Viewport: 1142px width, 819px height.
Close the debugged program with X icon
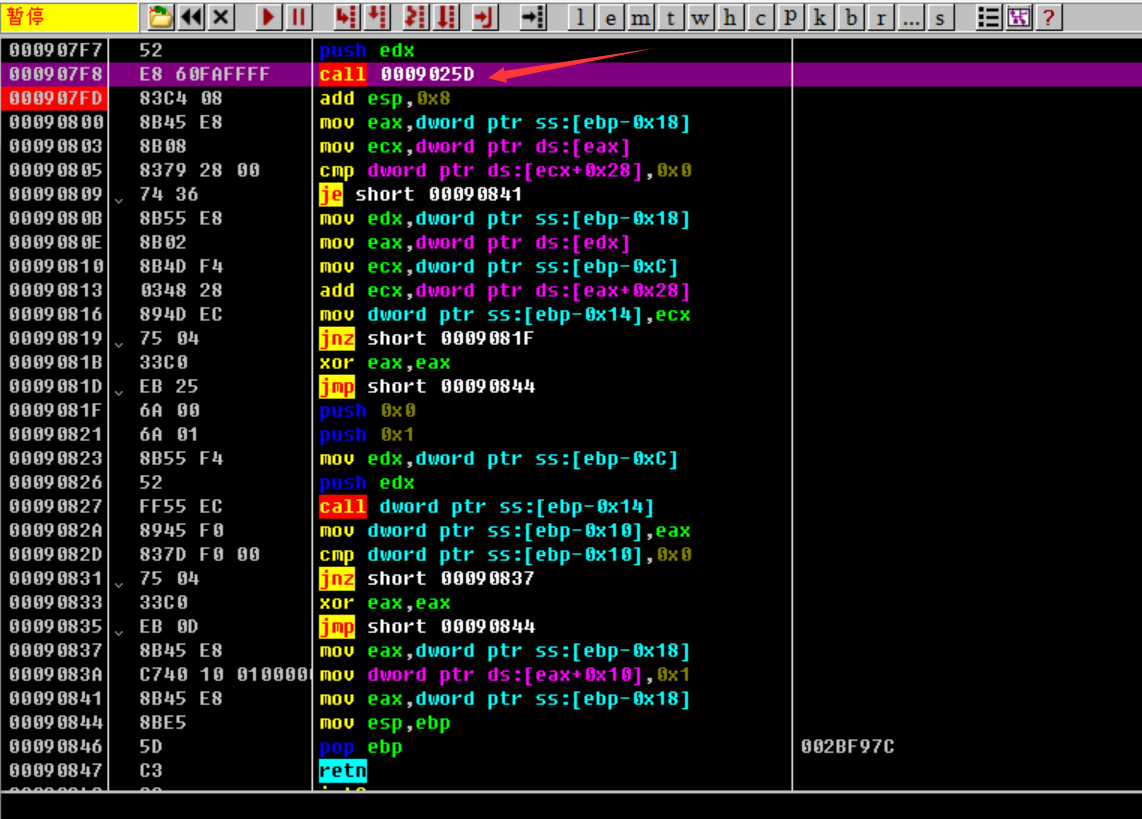tap(221, 17)
